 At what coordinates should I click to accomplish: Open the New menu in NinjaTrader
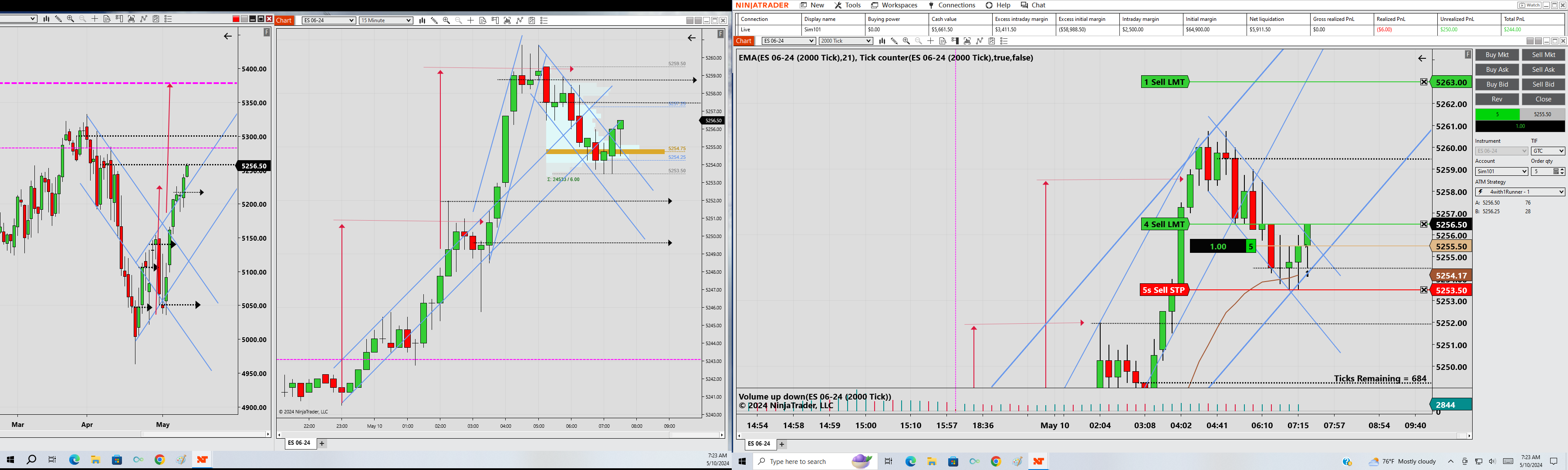click(812, 5)
